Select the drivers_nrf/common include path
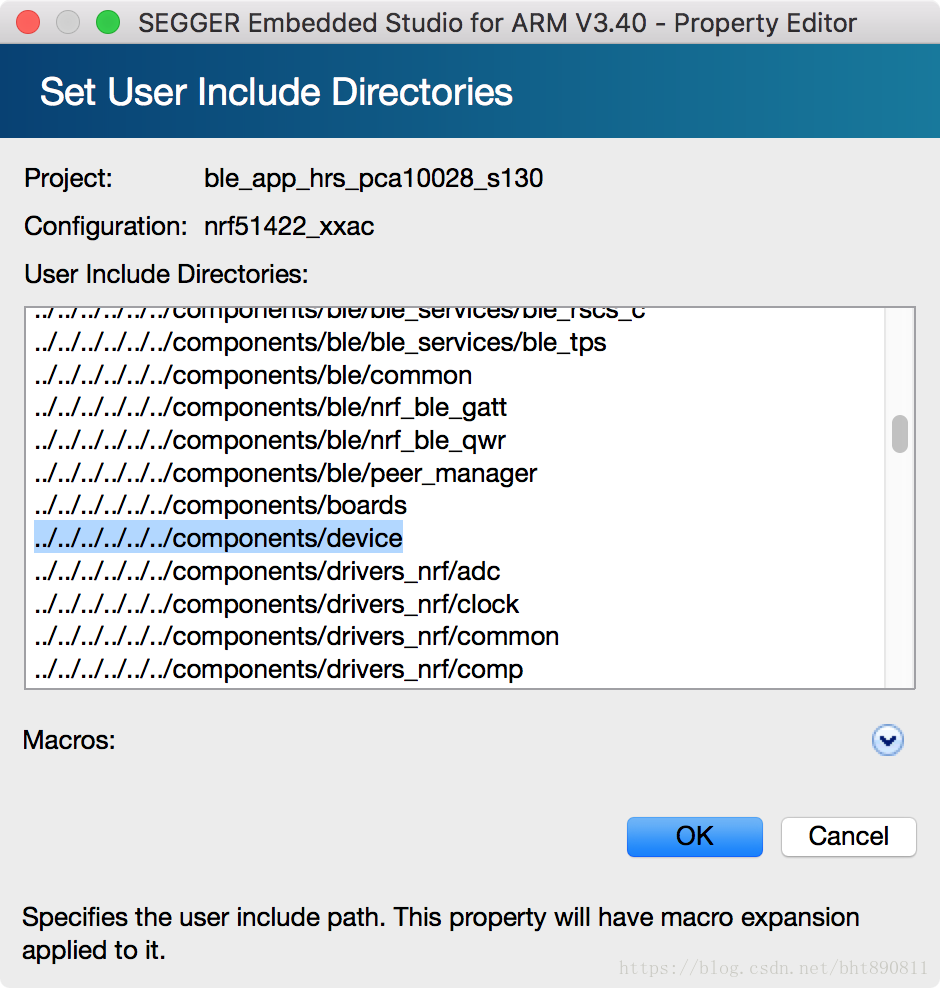940x988 pixels. (x=297, y=636)
